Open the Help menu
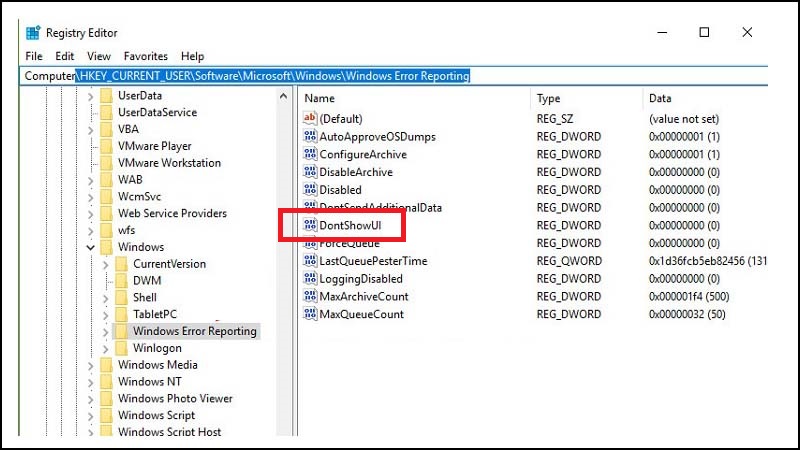 click(192, 56)
